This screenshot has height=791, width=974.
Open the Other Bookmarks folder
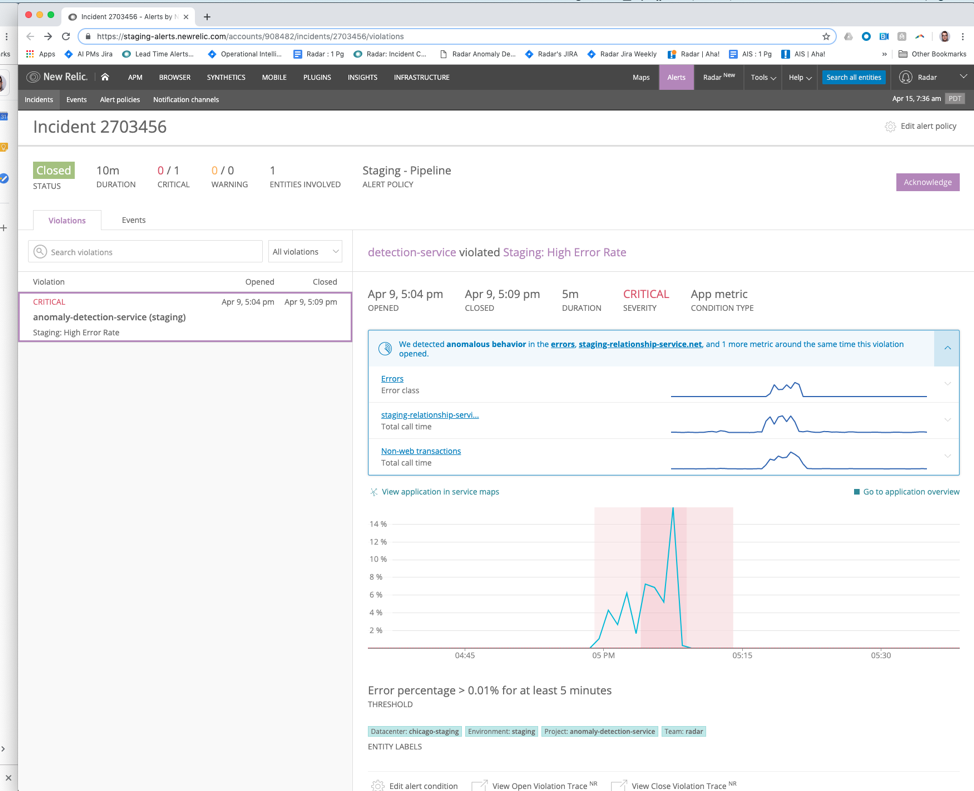(x=932, y=54)
